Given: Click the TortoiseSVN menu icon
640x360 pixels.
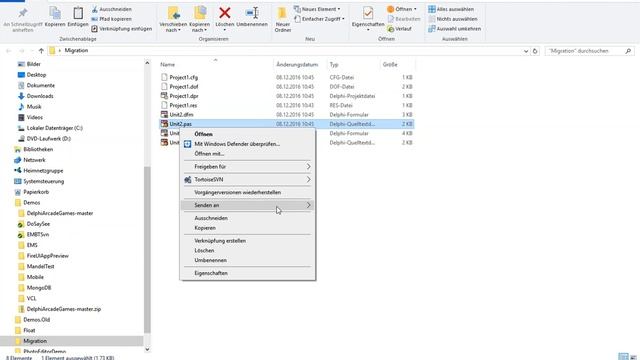Looking at the screenshot, I should coord(187,180).
